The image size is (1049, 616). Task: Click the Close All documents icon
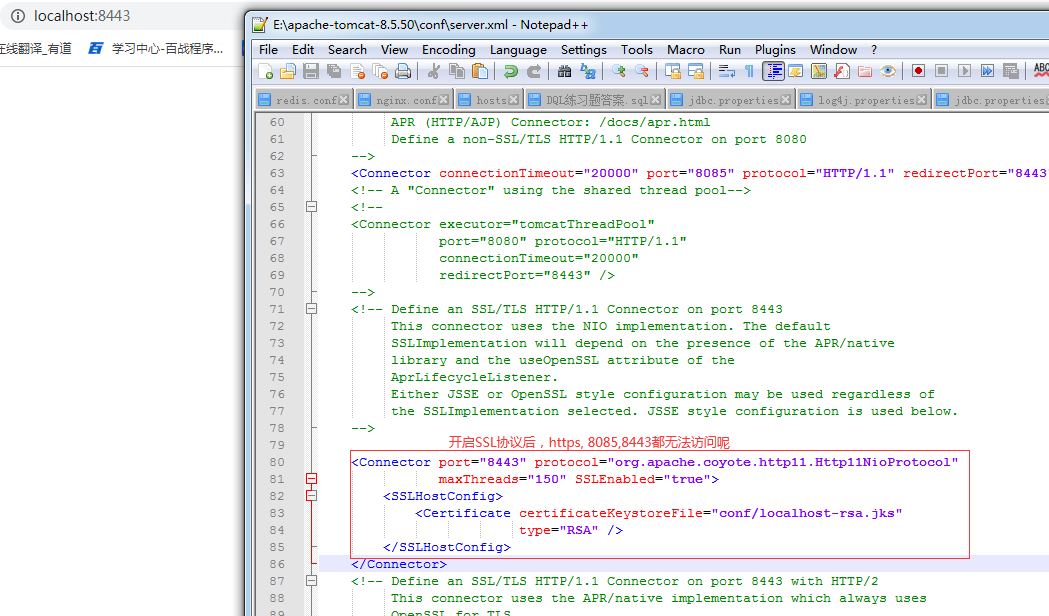coord(380,71)
